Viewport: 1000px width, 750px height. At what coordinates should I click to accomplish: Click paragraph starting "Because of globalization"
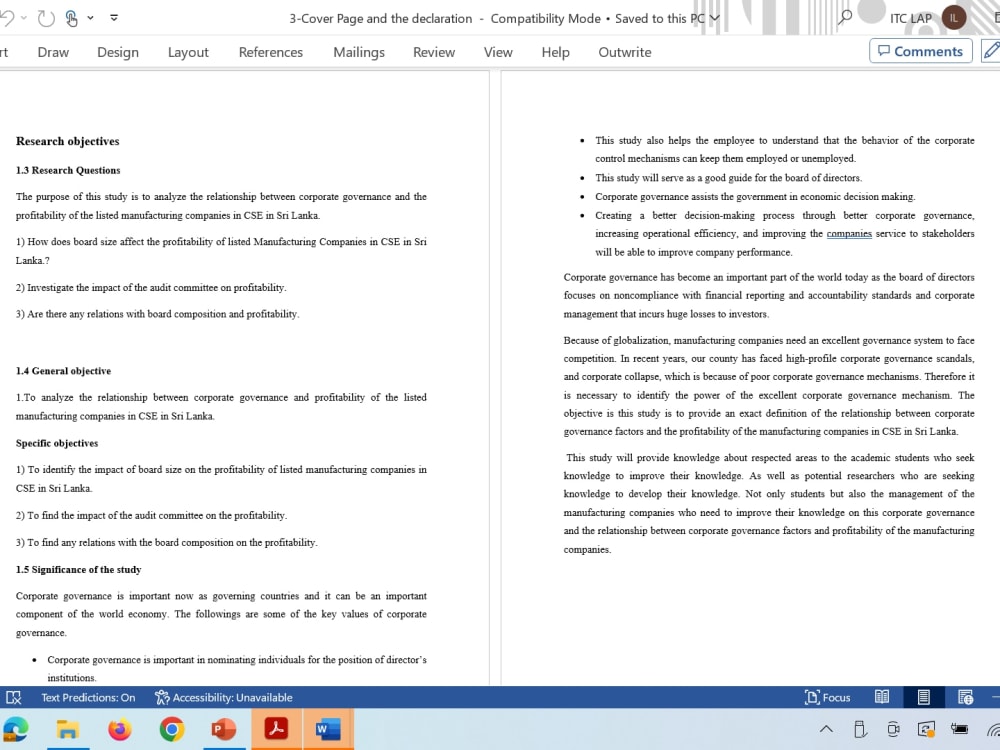click(x=768, y=386)
